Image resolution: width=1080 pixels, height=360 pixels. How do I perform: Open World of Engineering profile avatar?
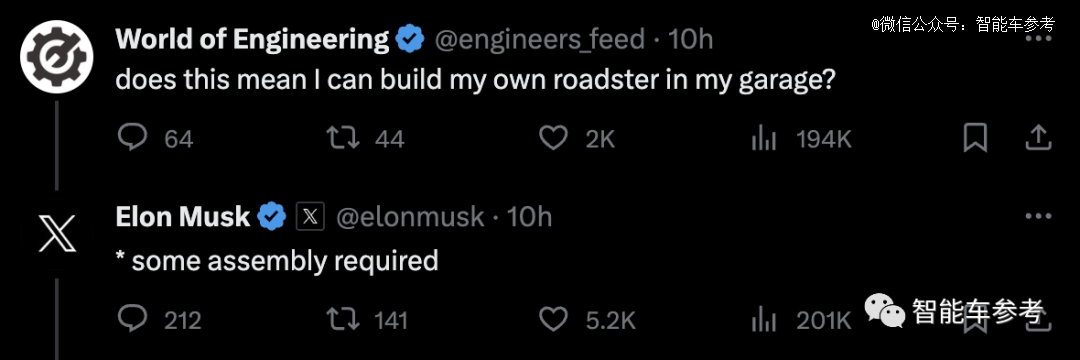coord(56,57)
